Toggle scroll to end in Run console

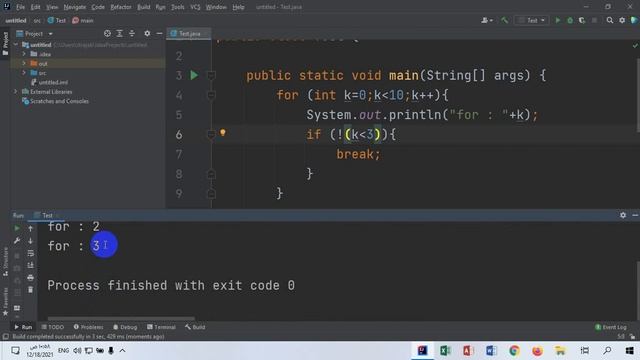click(x=31, y=265)
